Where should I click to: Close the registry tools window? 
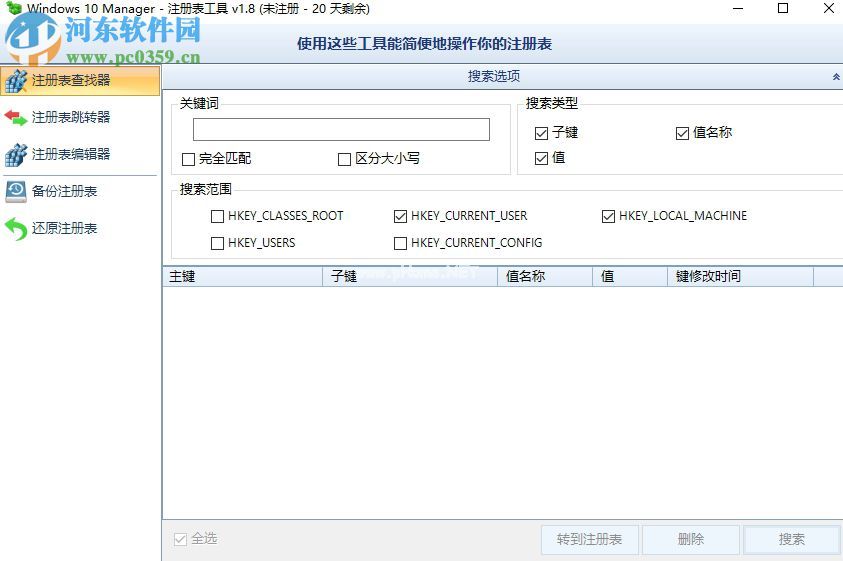pos(829,9)
